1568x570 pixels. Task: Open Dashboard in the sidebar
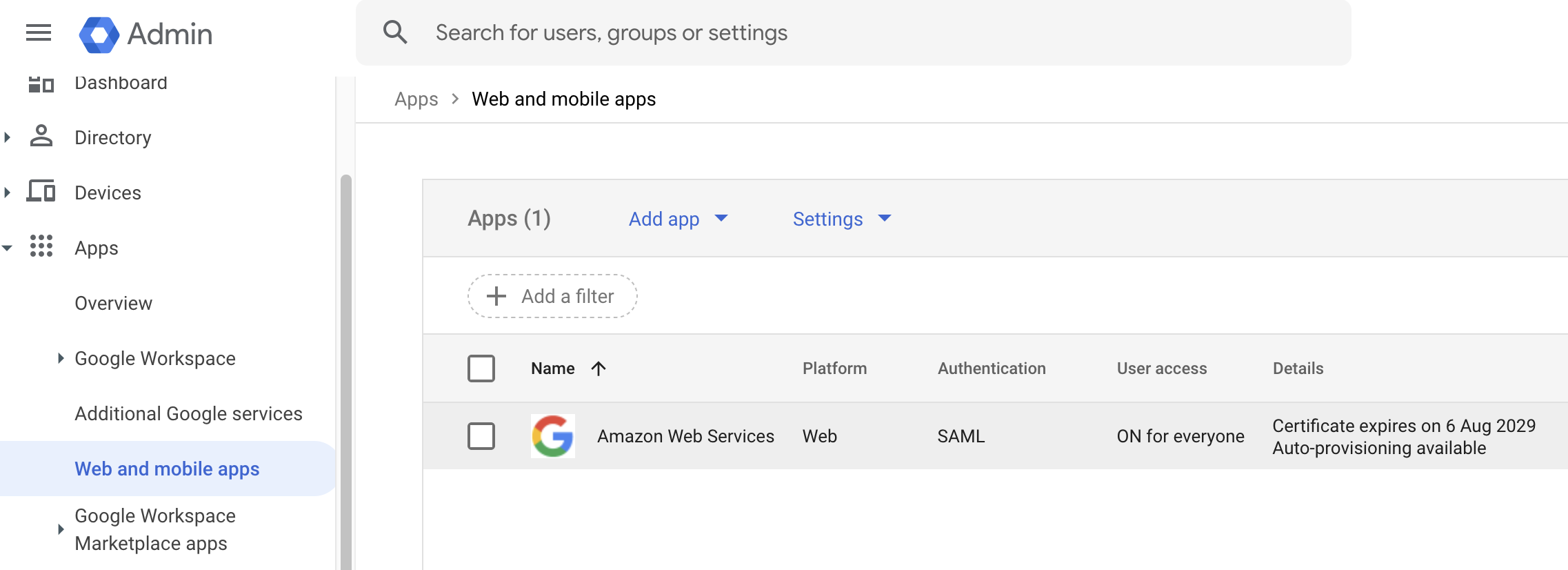tap(121, 83)
